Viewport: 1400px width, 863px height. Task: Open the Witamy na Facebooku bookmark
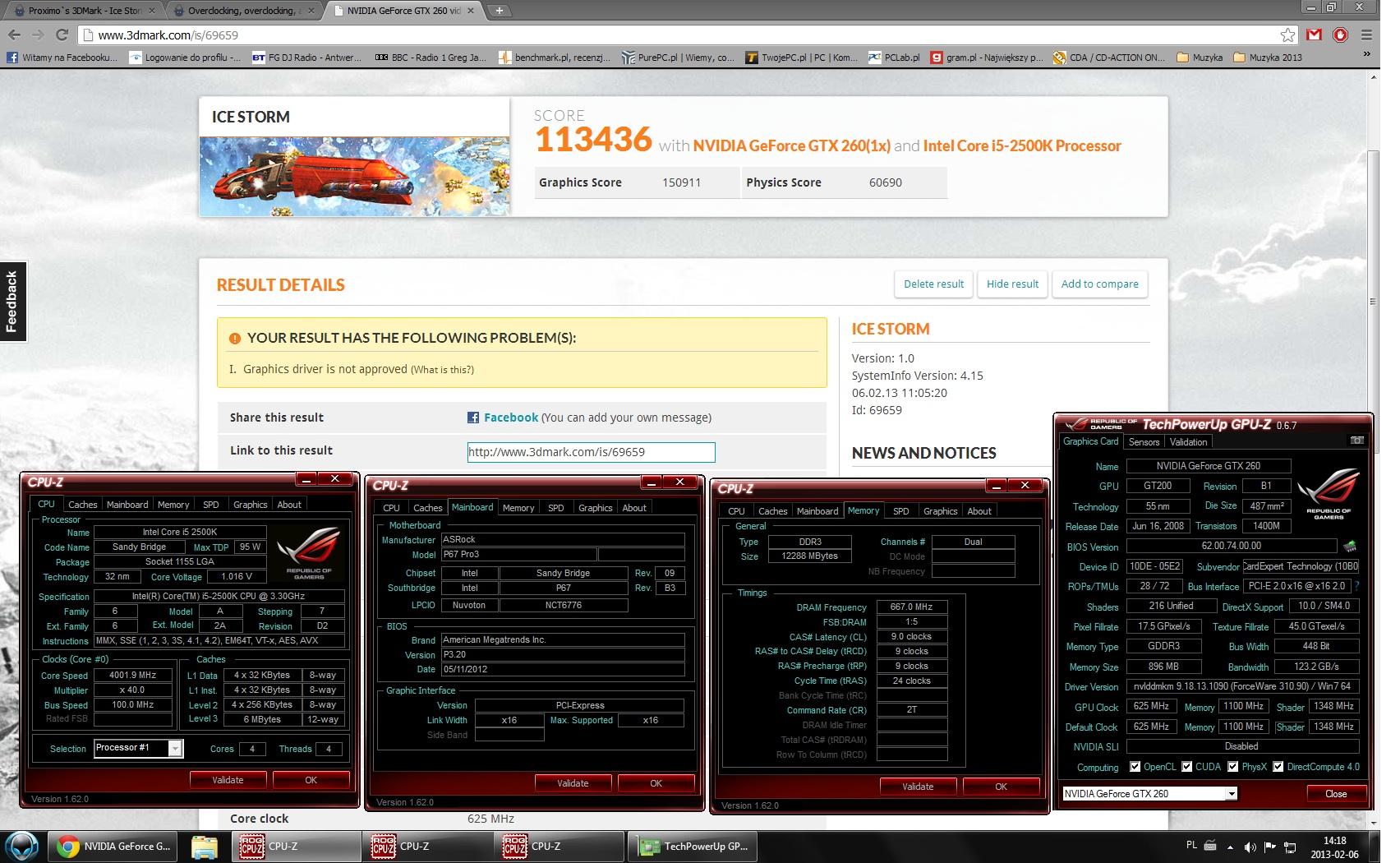(x=62, y=58)
